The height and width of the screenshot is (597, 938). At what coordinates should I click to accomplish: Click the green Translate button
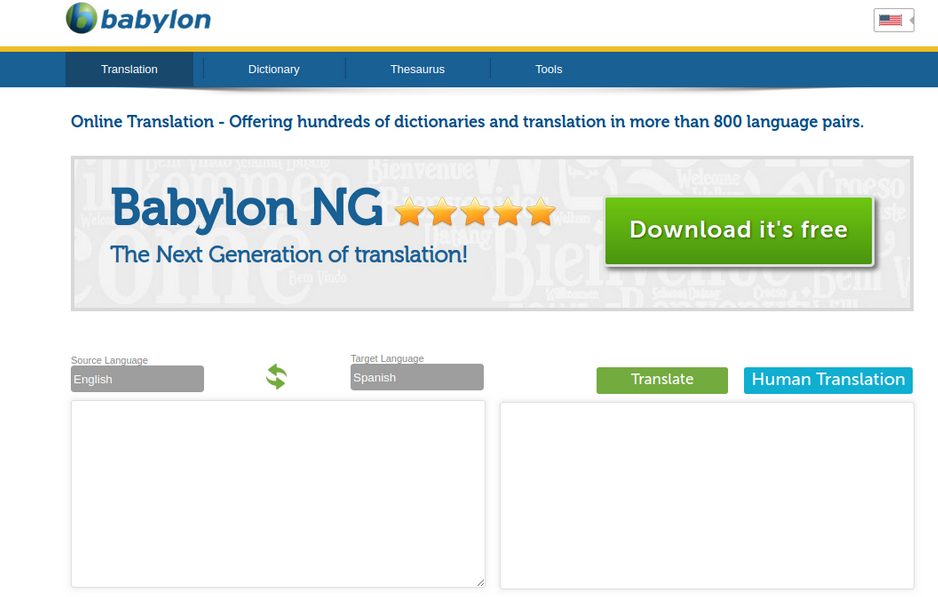coord(662,380)
